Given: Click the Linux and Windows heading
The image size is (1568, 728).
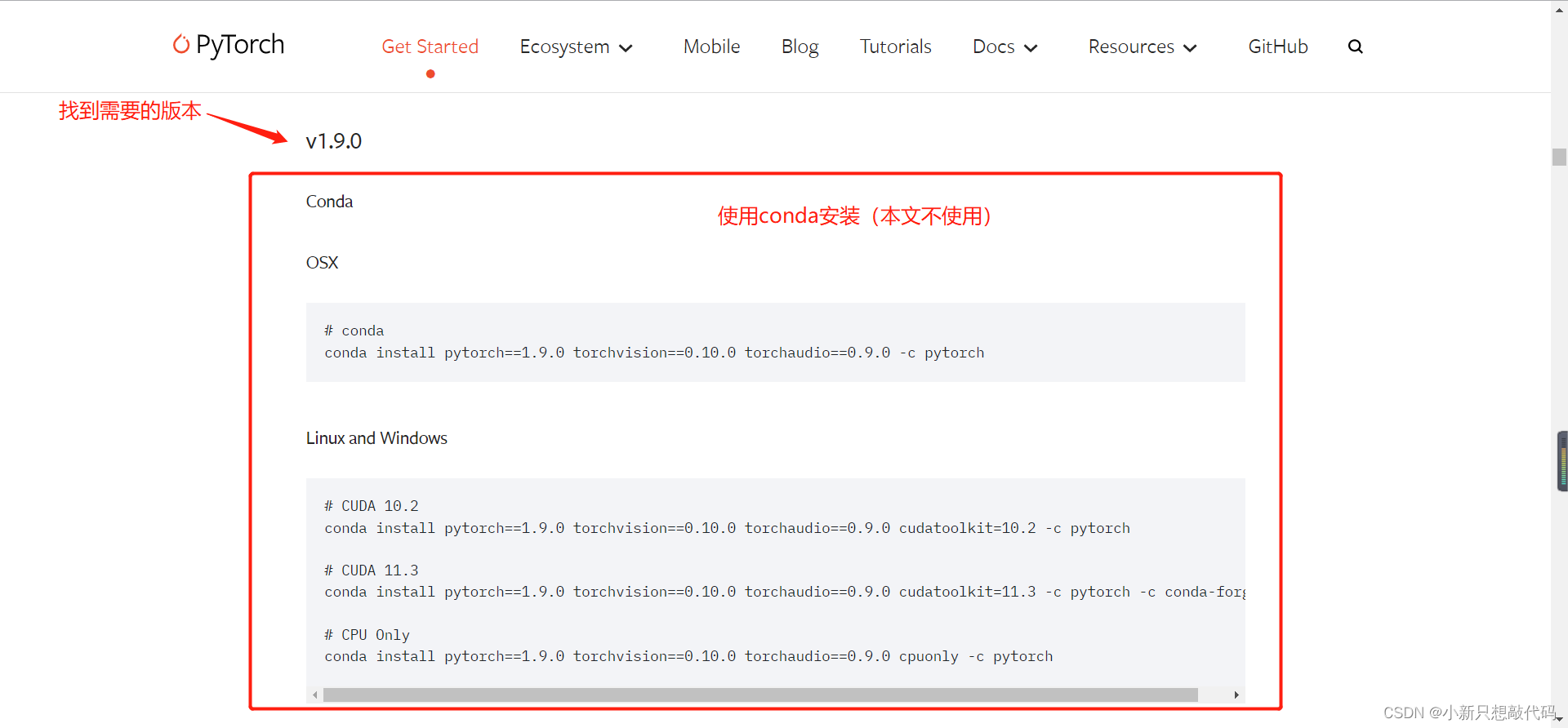Looking at the screenshot, I should tap(376, 438).
